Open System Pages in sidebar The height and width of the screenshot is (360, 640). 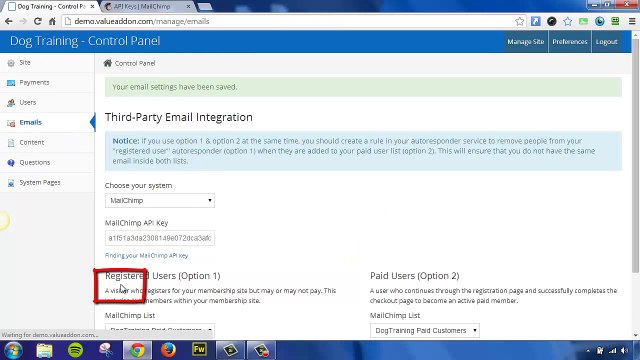click(x=47, y=183)
